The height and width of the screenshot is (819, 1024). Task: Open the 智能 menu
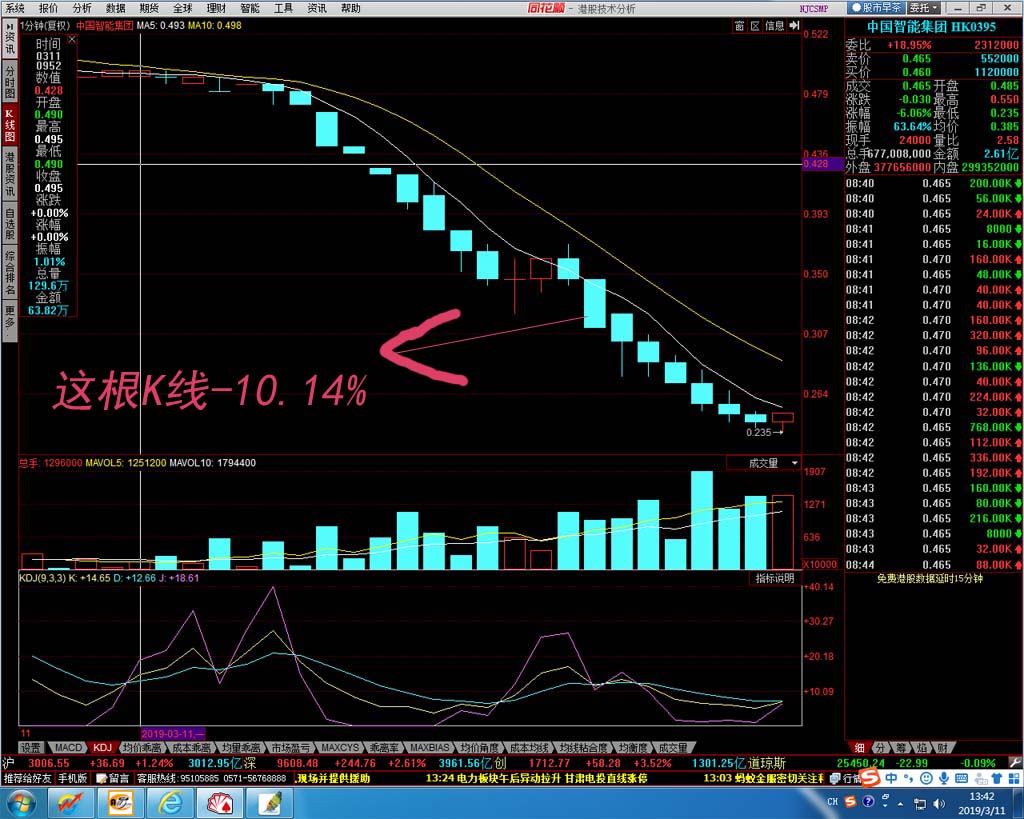[249, 8]
